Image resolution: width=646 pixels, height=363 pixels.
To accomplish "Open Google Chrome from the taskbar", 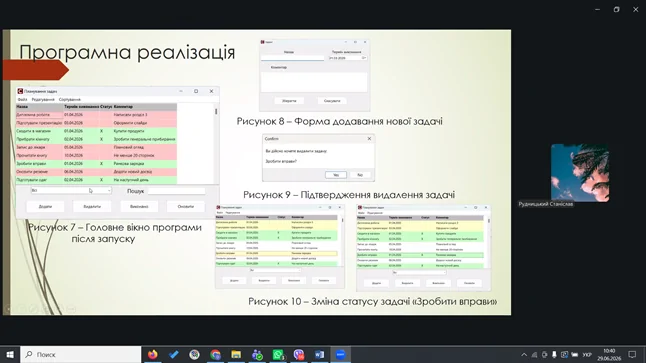I will click(215, 354).
